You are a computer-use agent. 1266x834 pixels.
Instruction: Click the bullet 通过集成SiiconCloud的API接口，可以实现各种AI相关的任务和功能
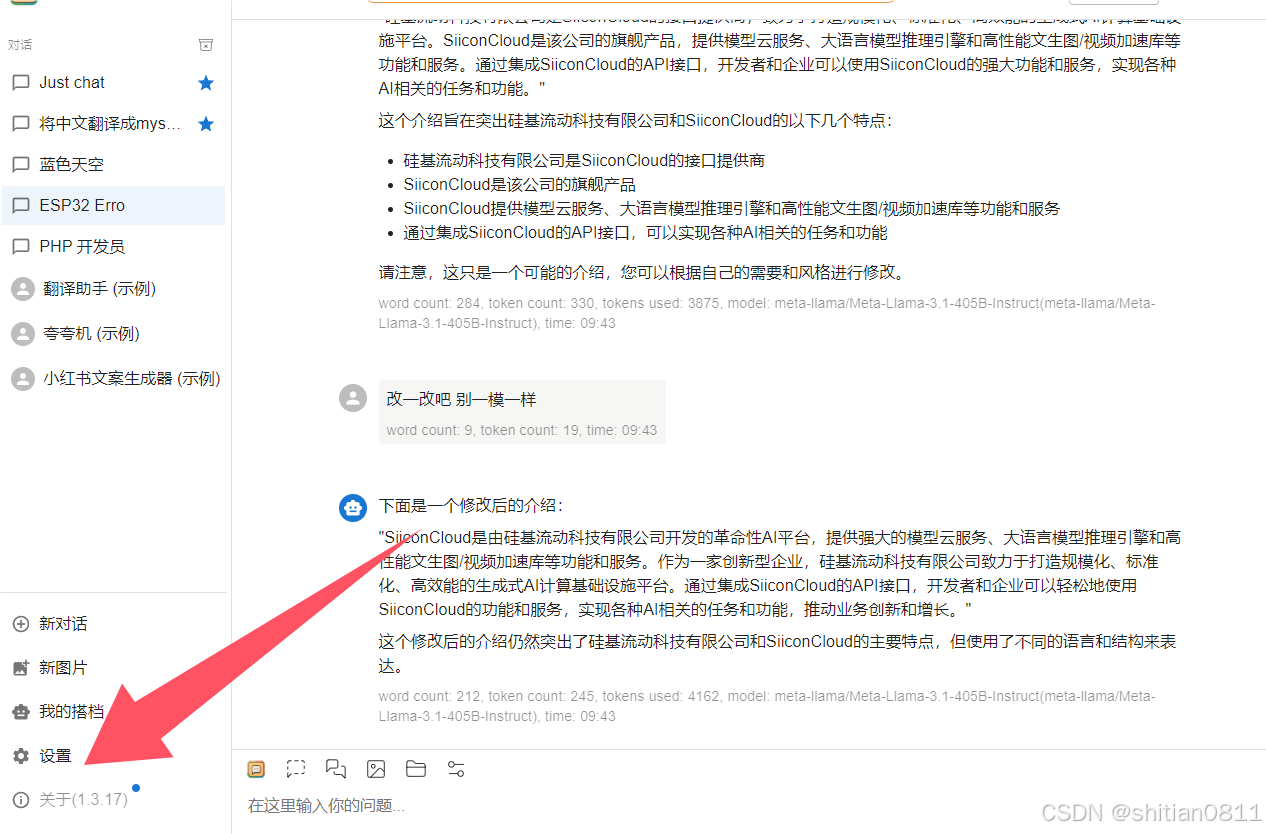tap(645, 232)
